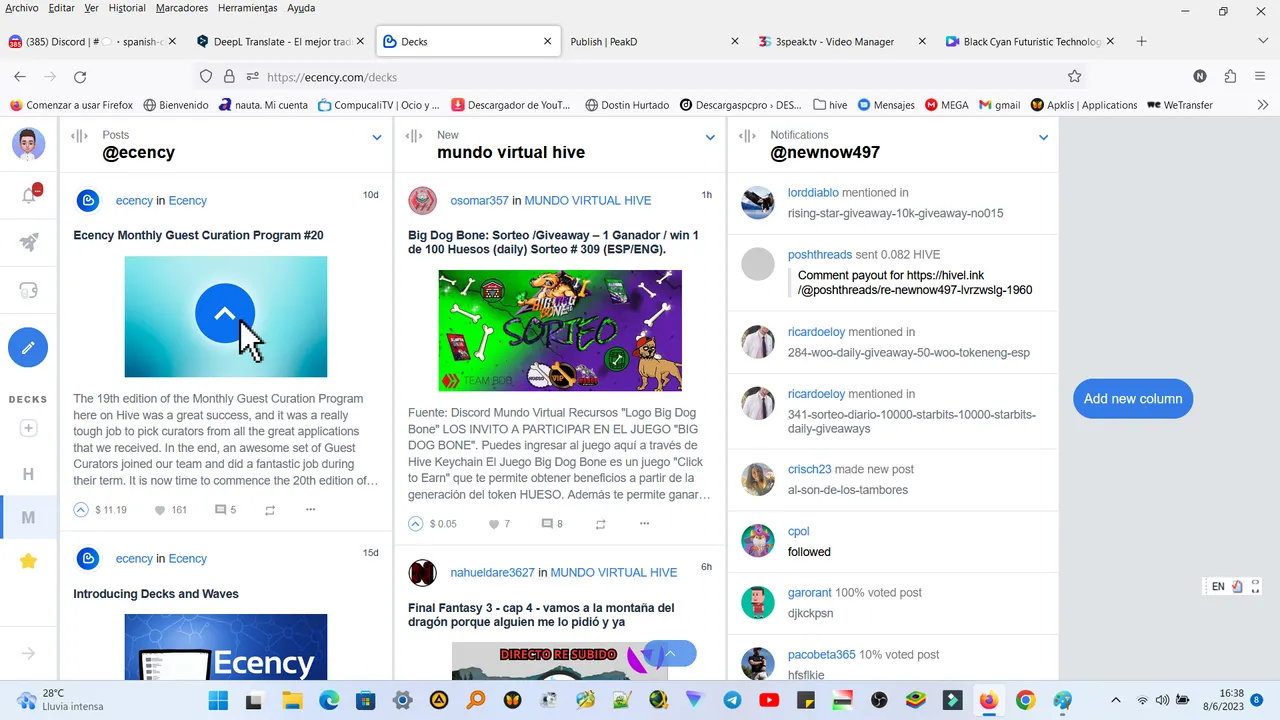This screenshot has height=720, width=1280.
Task: Open the Firefox extensions icon
Action: click(1230, 76)
